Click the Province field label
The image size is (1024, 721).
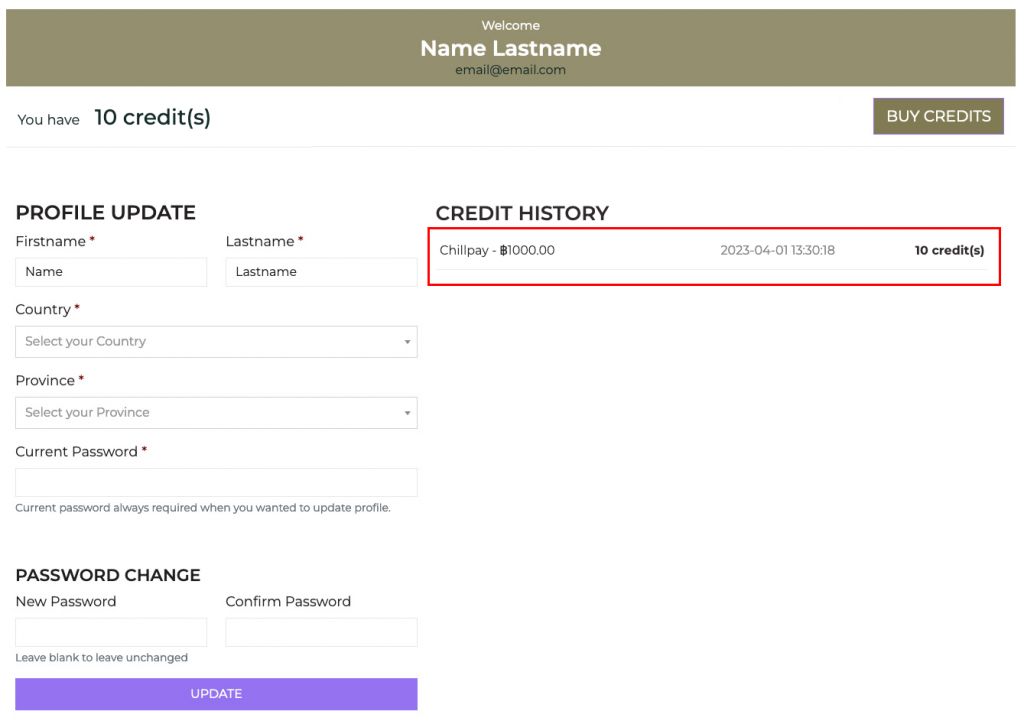45,381
